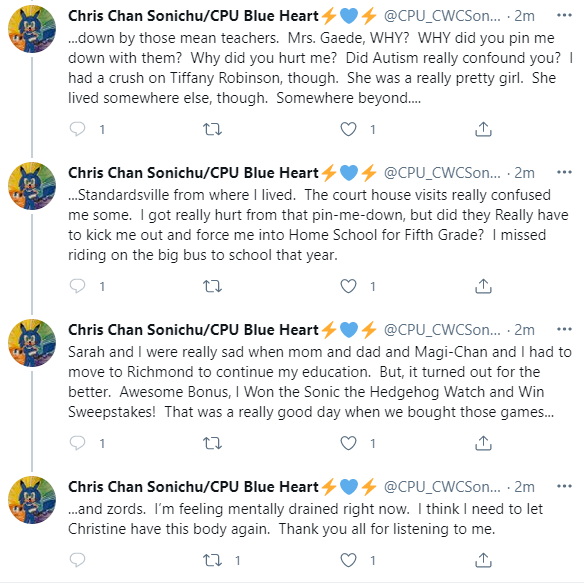This screenshot has height=587, width=584.
Task: Like the 'mentally drained' tweet
Action: tap(348, 560)
